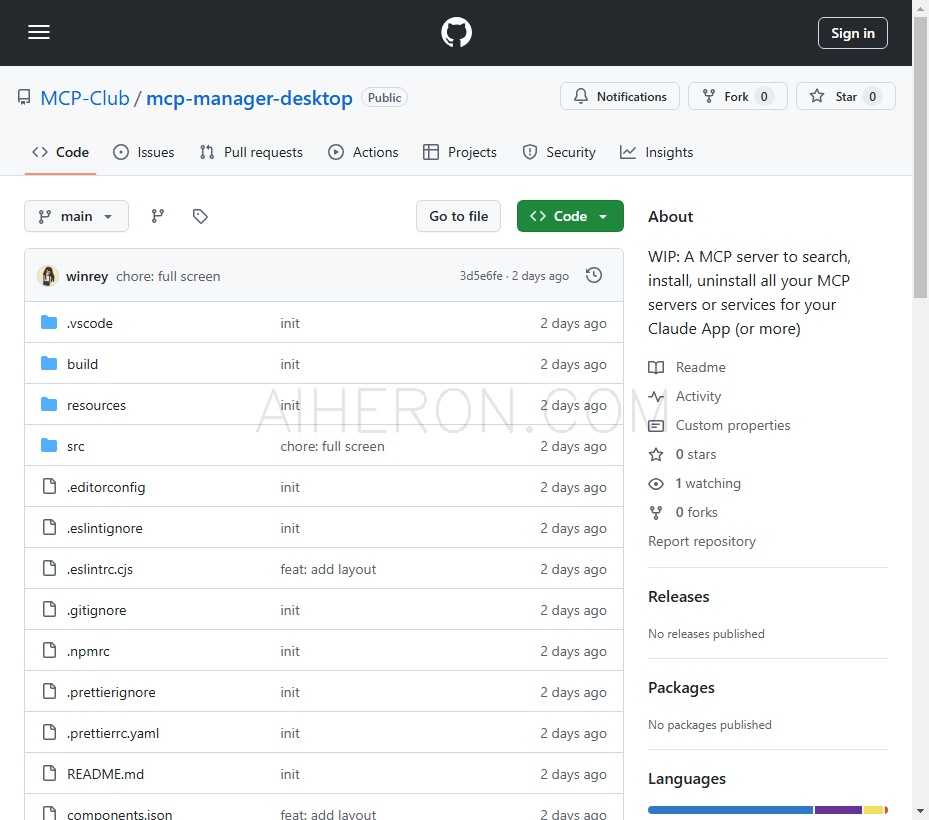Open the build folder
This screenshot has width=929, height=820.
click(82, 364)
